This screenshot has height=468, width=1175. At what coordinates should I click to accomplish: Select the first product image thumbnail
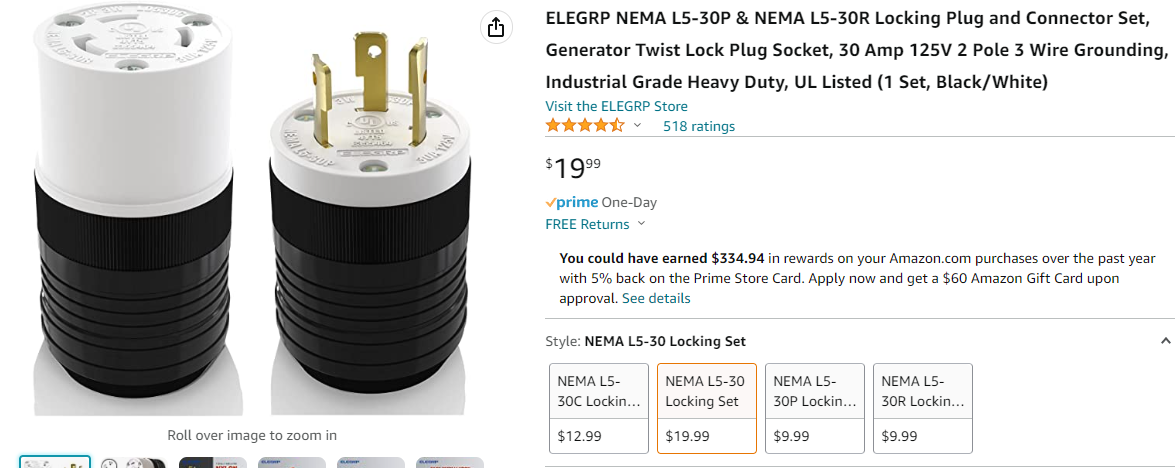click(55, 462)
